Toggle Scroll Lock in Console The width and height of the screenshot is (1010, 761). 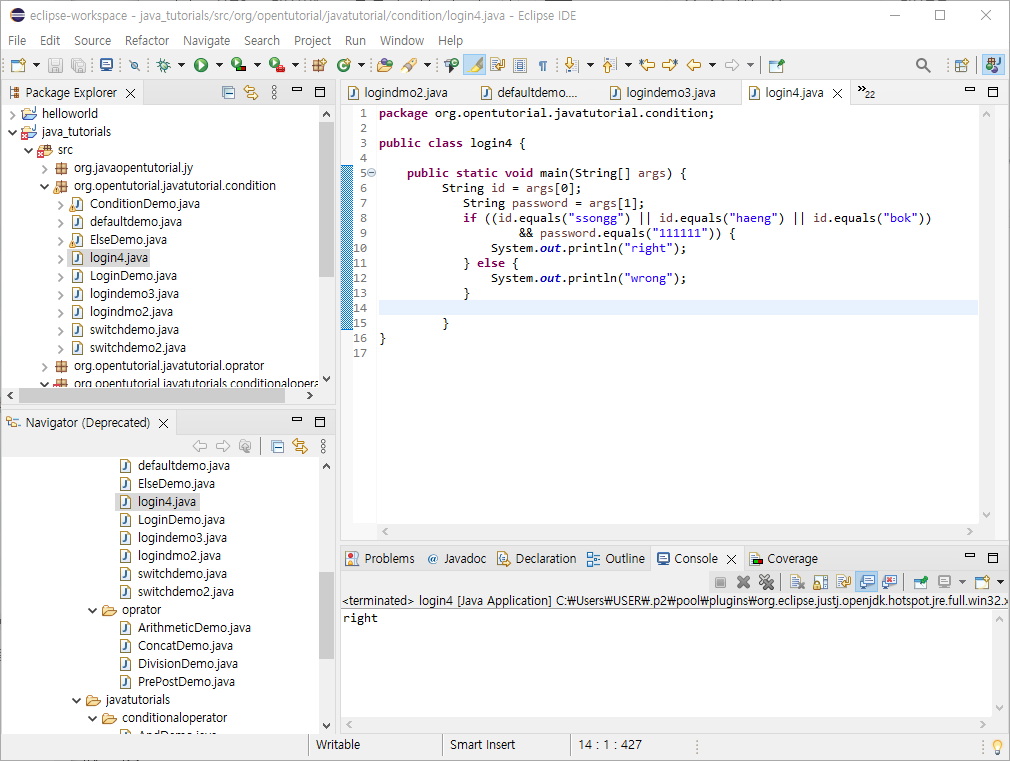tap(821, 583)
